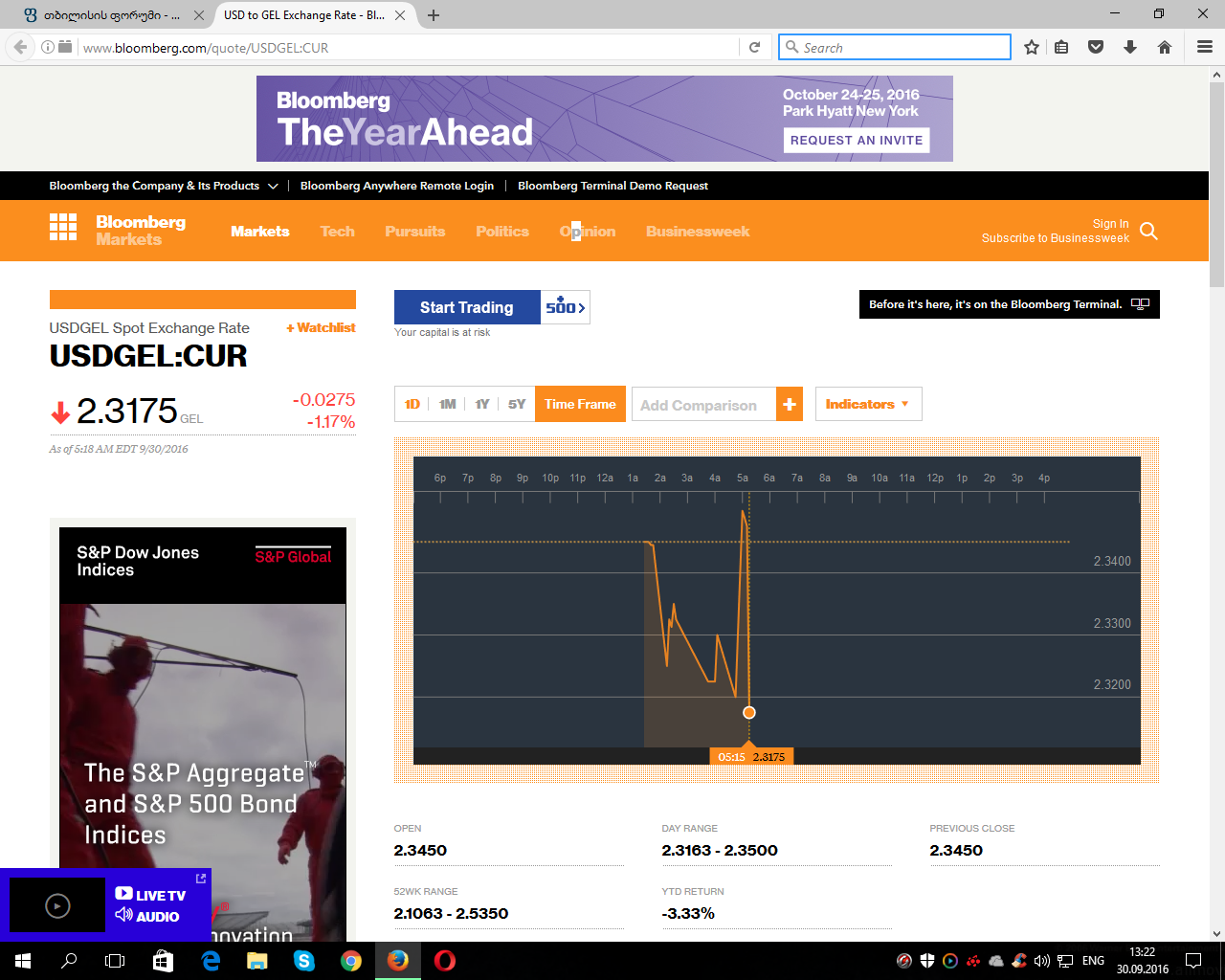Click Subscribe to Businessweek
The width and height of the screenshot is (1225, 980).
tap(1056, 237)
